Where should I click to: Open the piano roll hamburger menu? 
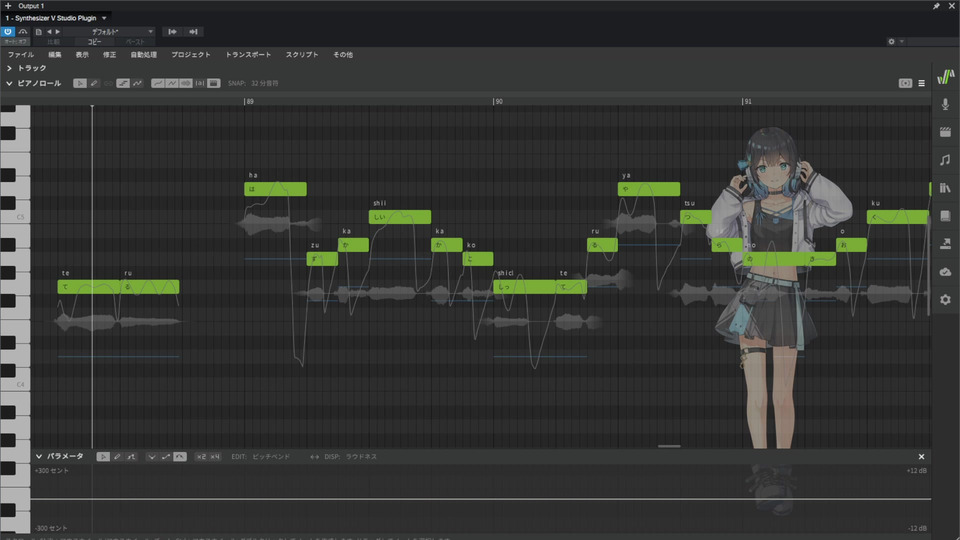[x=921, y=83]
